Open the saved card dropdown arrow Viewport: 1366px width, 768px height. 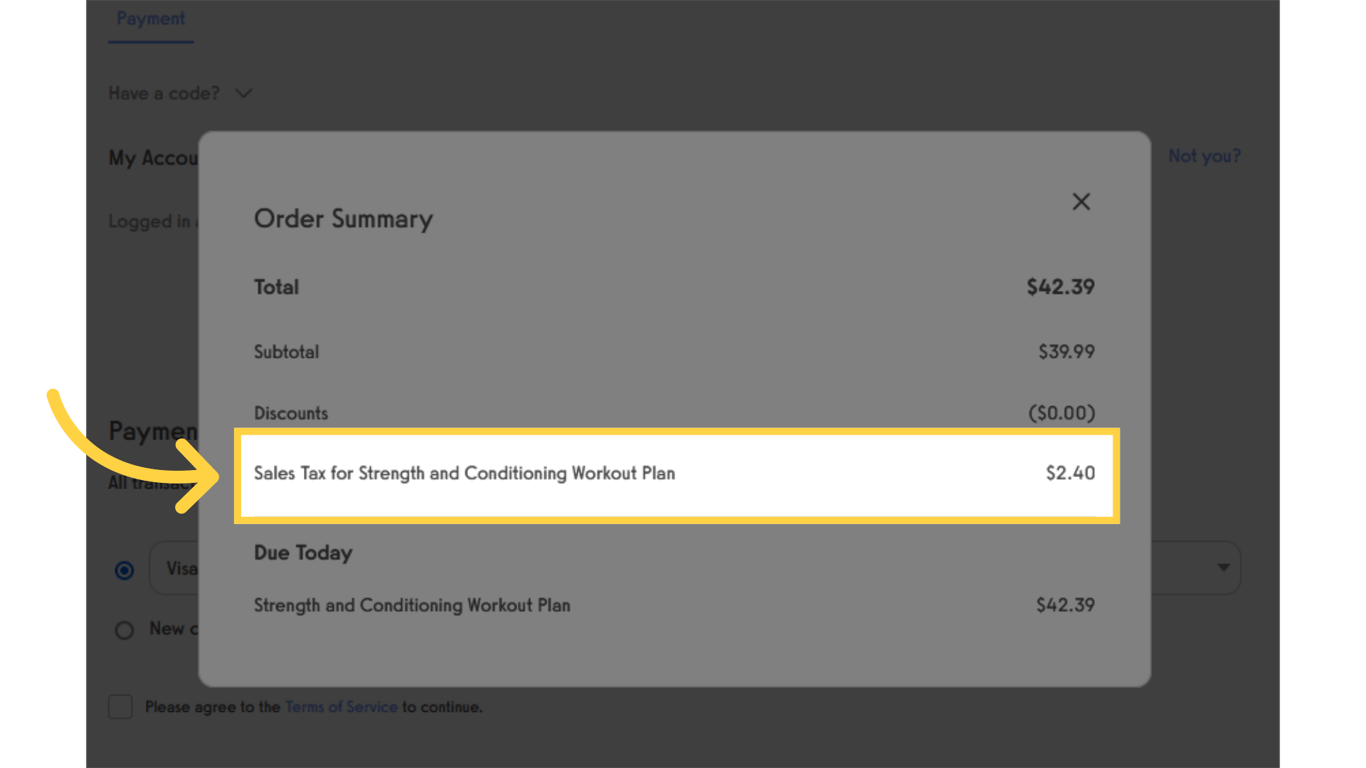click(1223, 568)
